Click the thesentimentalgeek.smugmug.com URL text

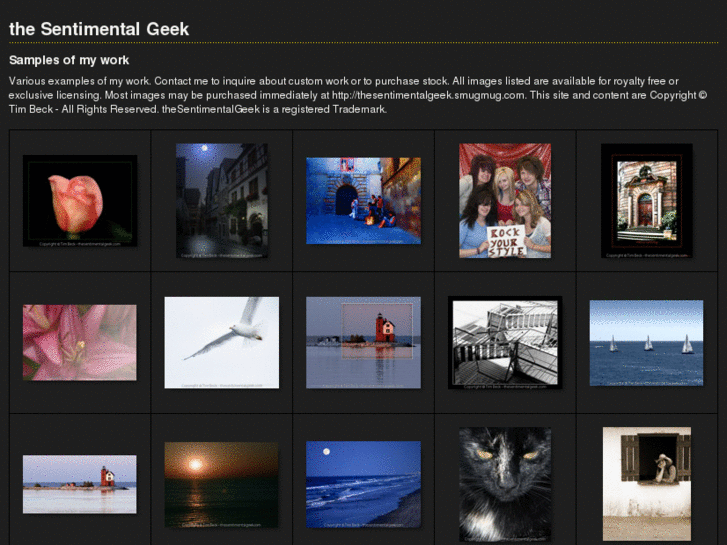429,95
